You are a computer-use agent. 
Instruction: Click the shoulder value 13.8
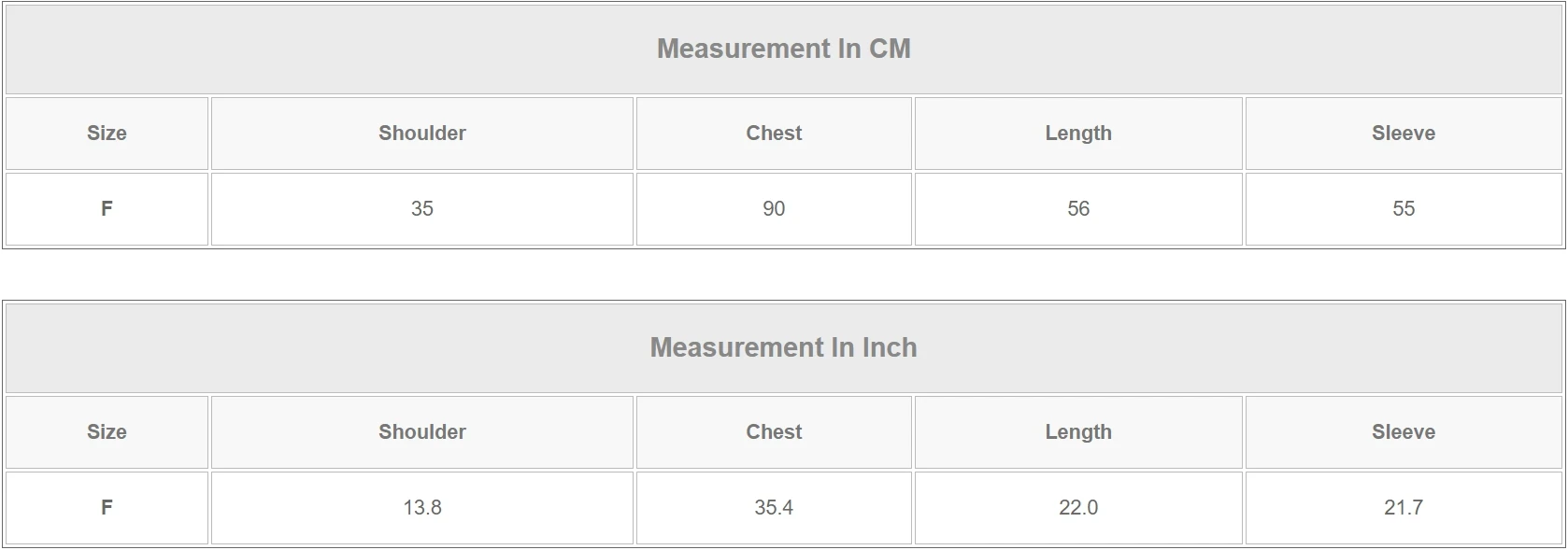tap(421, 508)
